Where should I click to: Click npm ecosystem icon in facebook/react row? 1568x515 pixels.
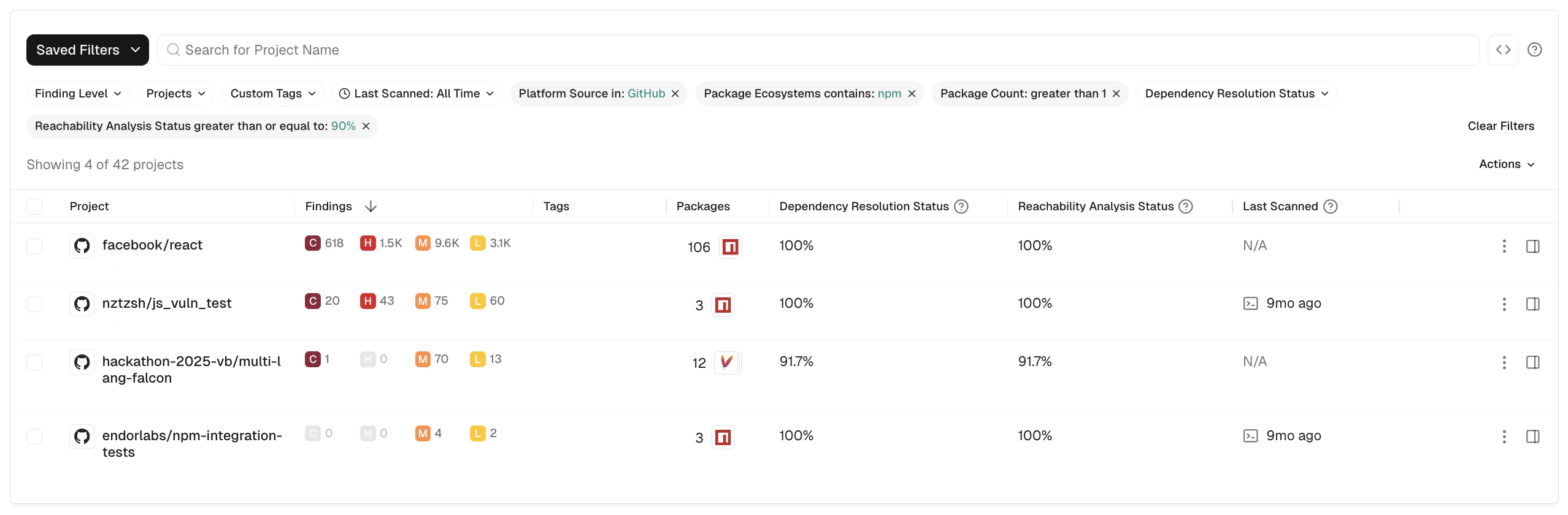coord(730,247)
